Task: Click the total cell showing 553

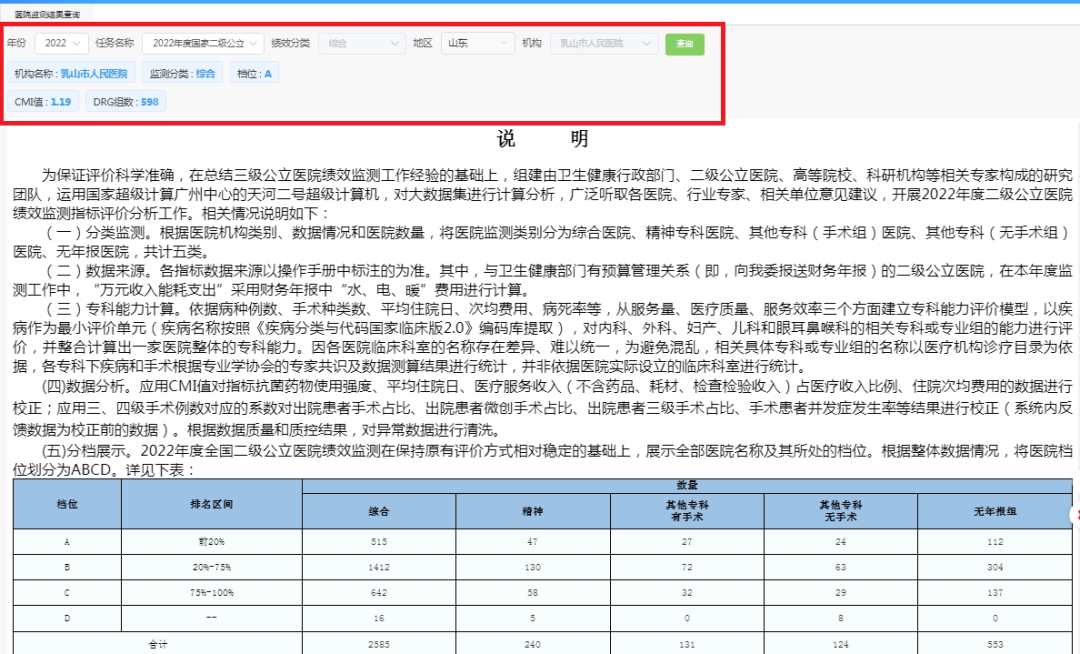Action: 995,644
